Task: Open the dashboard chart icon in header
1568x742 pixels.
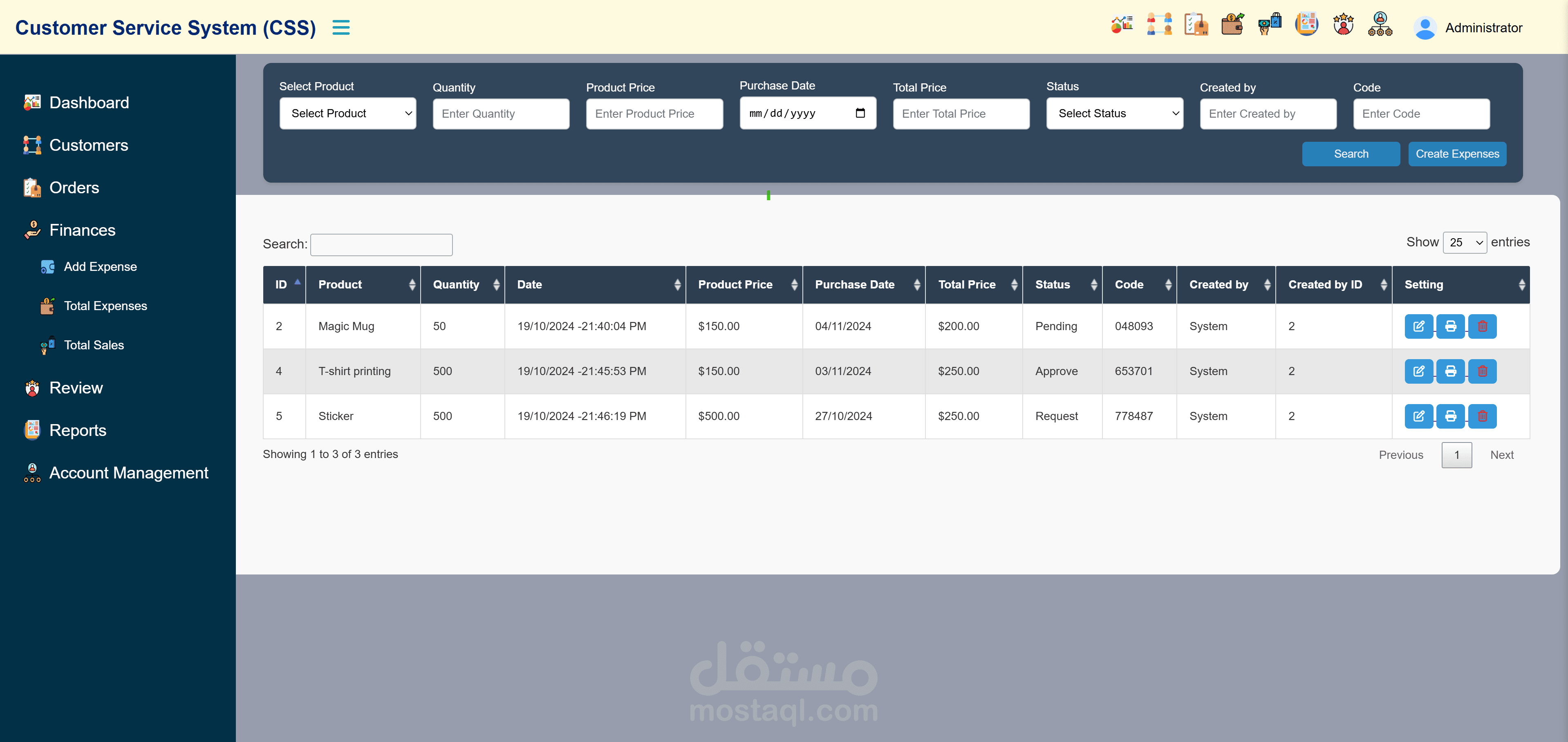Action: [1122, 25]
